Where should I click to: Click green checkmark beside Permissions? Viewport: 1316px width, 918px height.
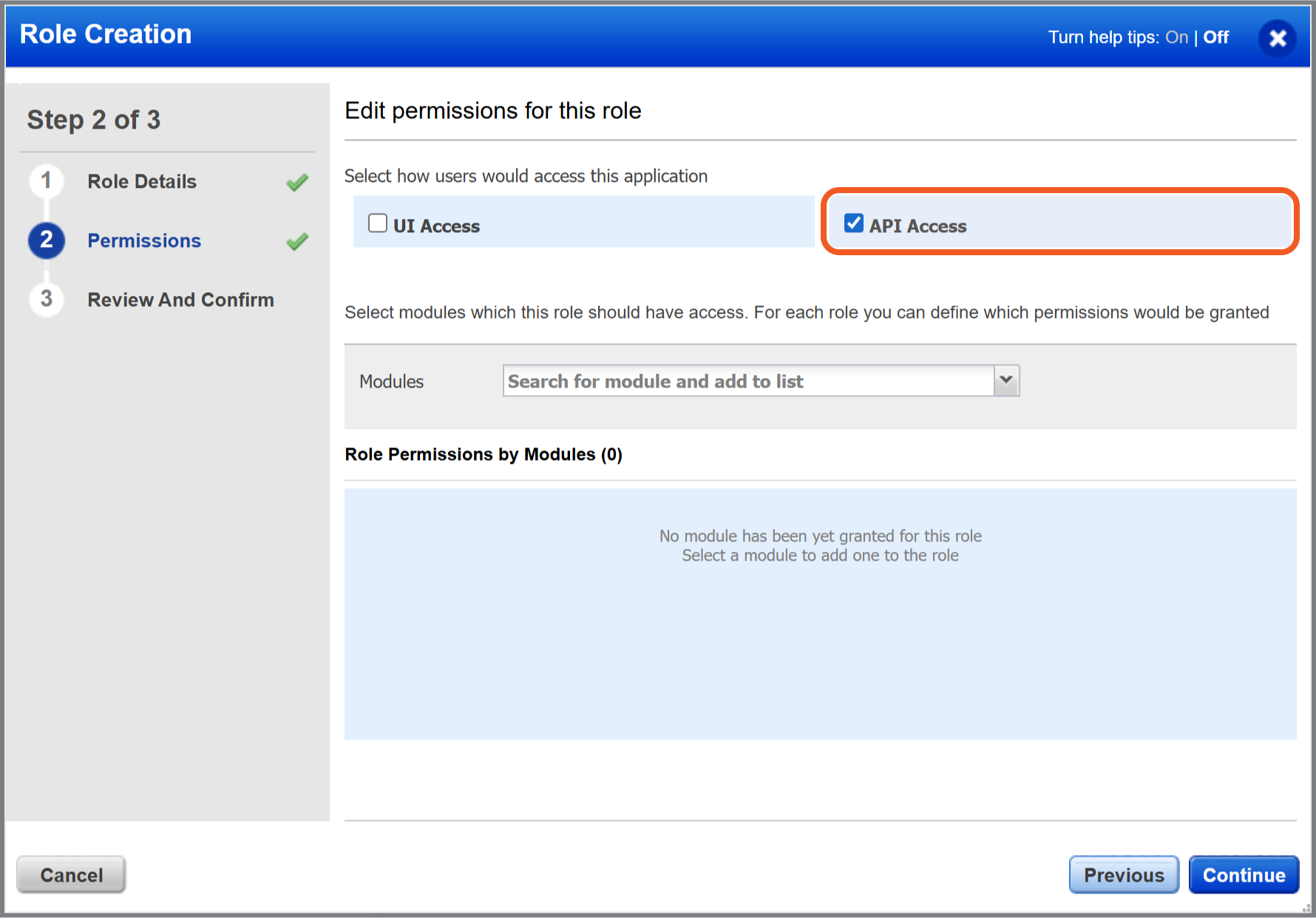point(297,241)
